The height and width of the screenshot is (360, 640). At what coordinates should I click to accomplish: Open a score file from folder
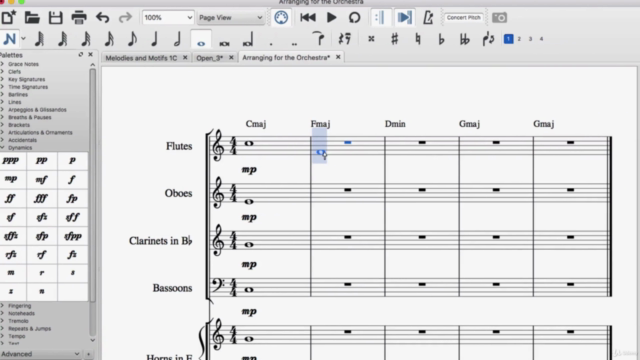[x=32, y=18]
